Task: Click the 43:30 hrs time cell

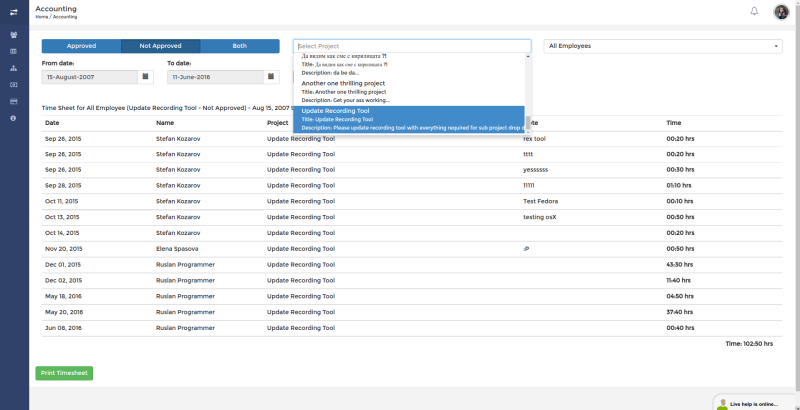Action: (680, 265)
